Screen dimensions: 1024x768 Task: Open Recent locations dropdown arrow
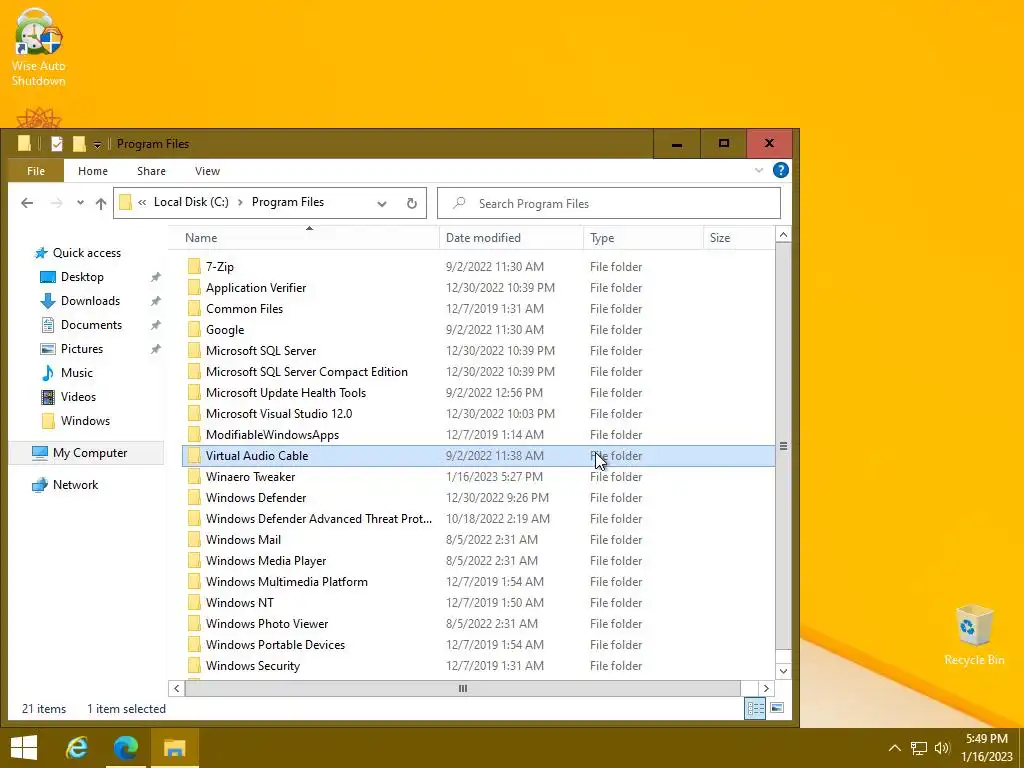80,203
